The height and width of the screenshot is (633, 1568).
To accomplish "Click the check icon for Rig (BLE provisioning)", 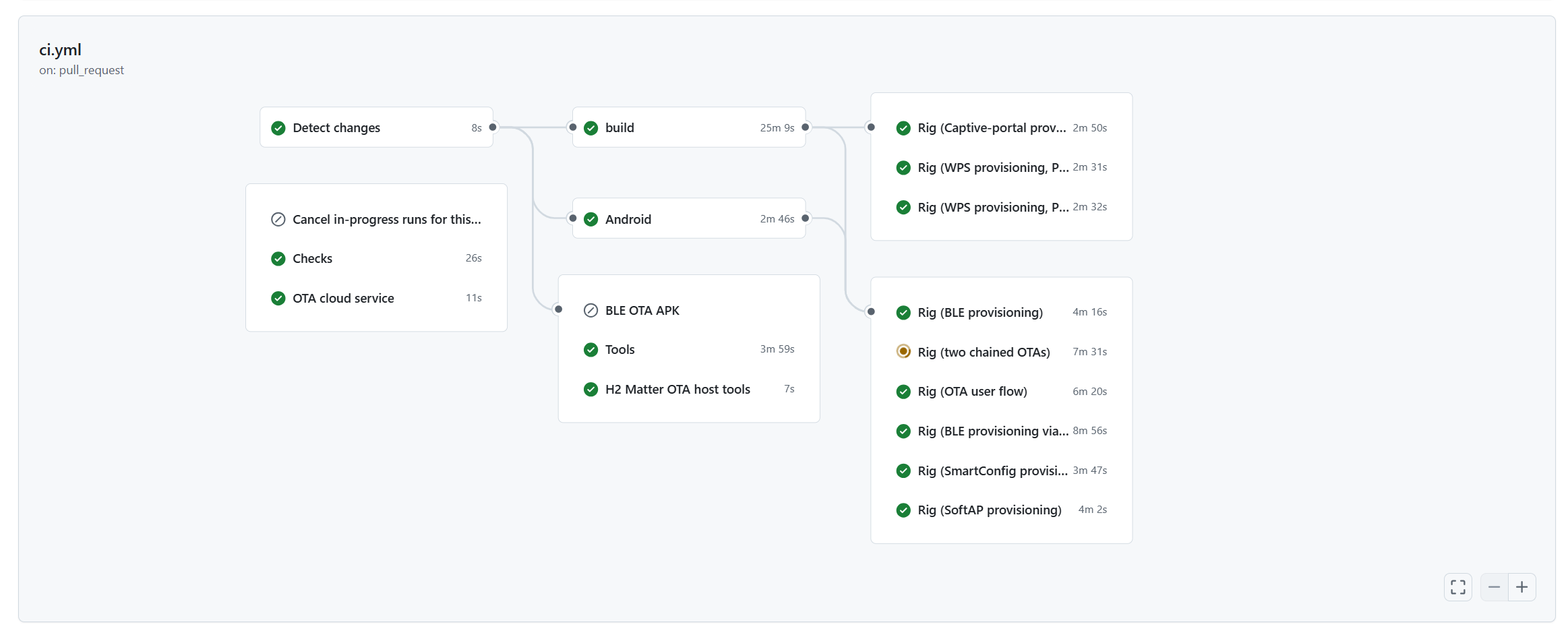I will coord(903,312).
